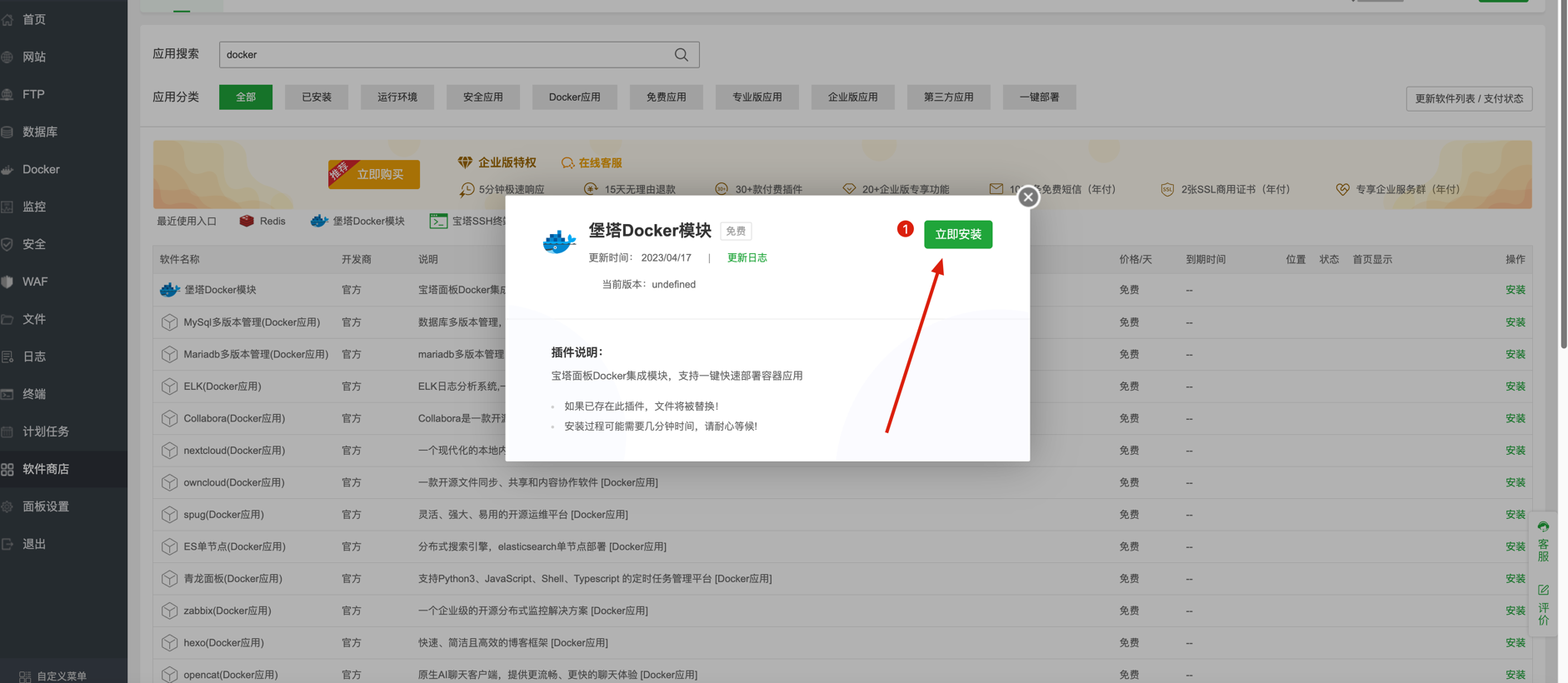This screenshot has width=1568, height=683.
Task: Open 客服 floating side button
Action: click(x=1543, y=541)
